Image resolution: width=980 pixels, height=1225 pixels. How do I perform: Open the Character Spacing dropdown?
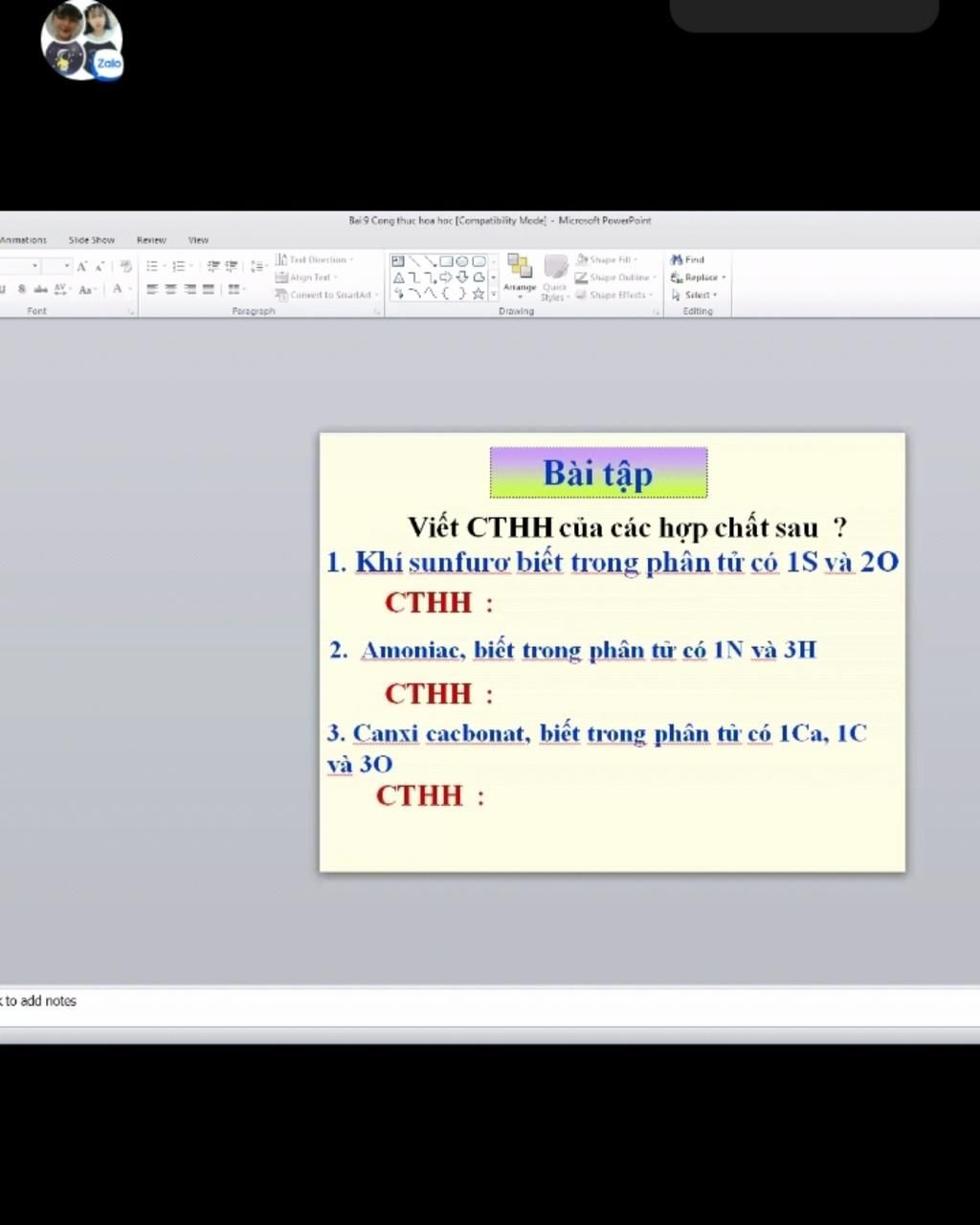click(61, 289)
